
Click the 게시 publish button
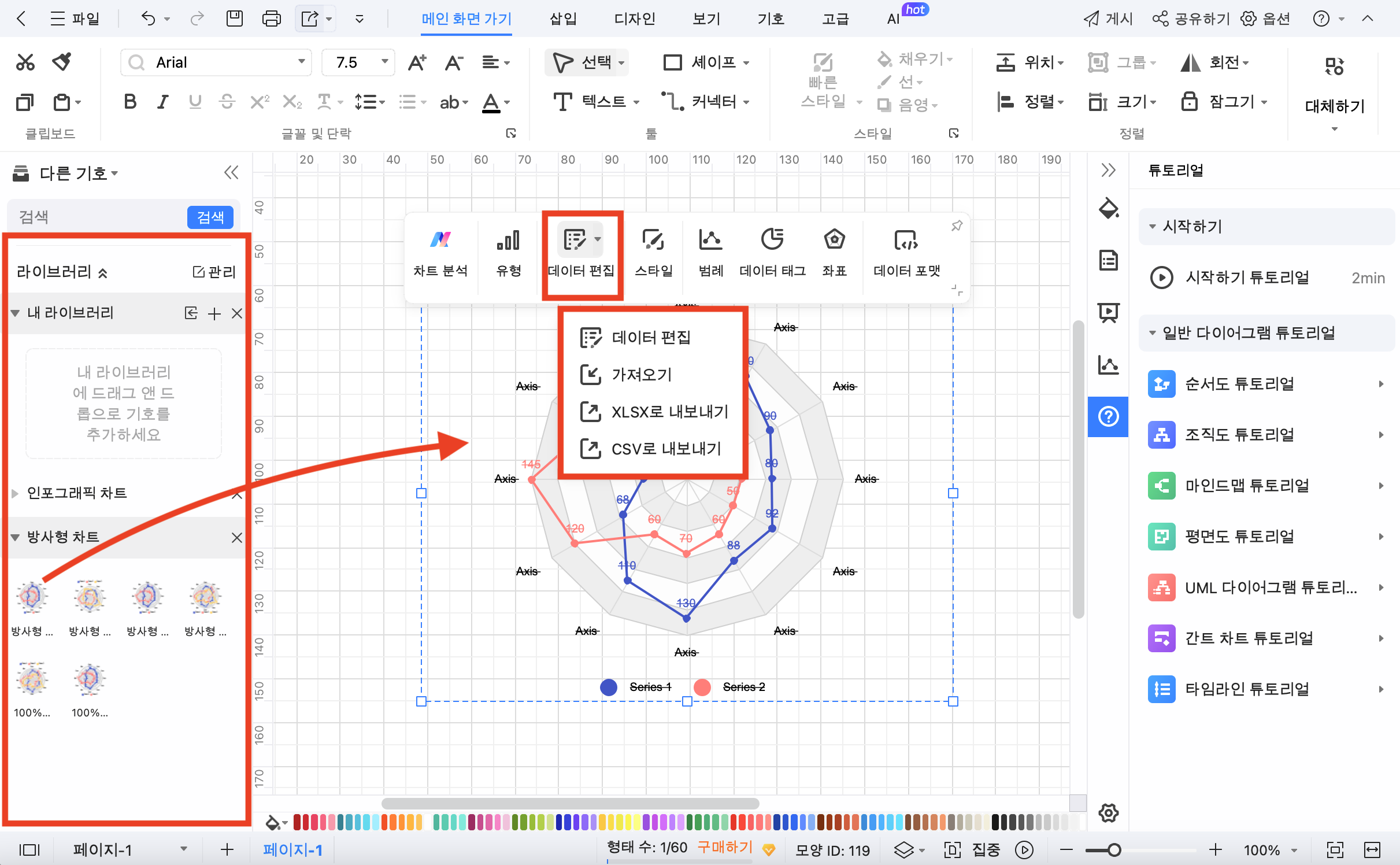tap(1108, 19)
